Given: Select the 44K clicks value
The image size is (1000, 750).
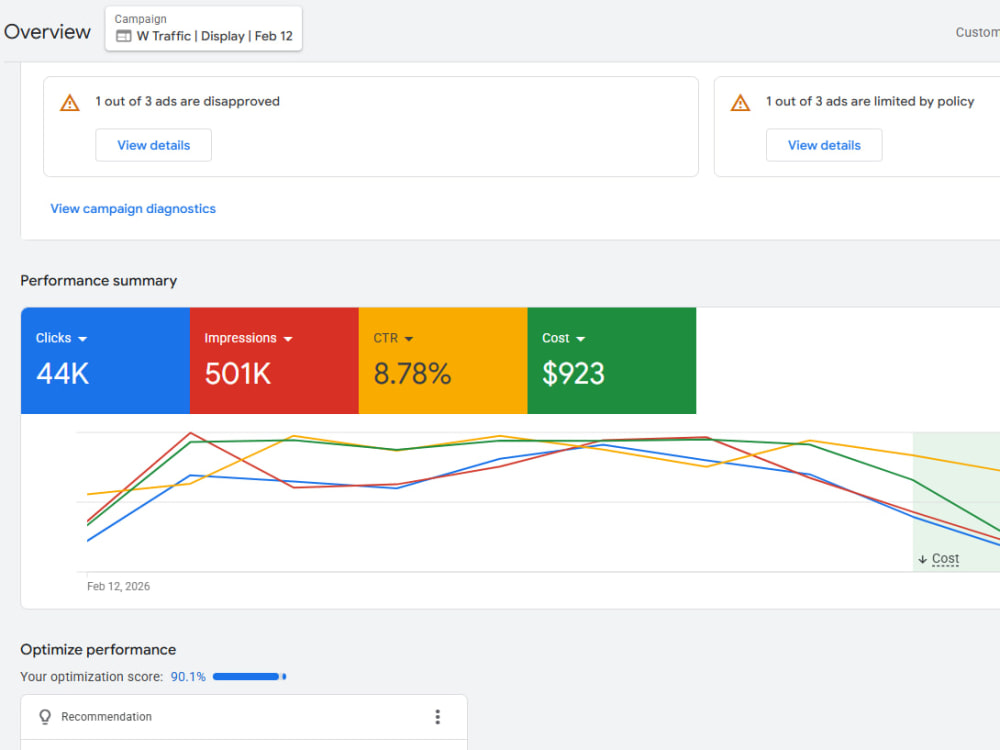Looking at the screenshot, I should point(62,374).
